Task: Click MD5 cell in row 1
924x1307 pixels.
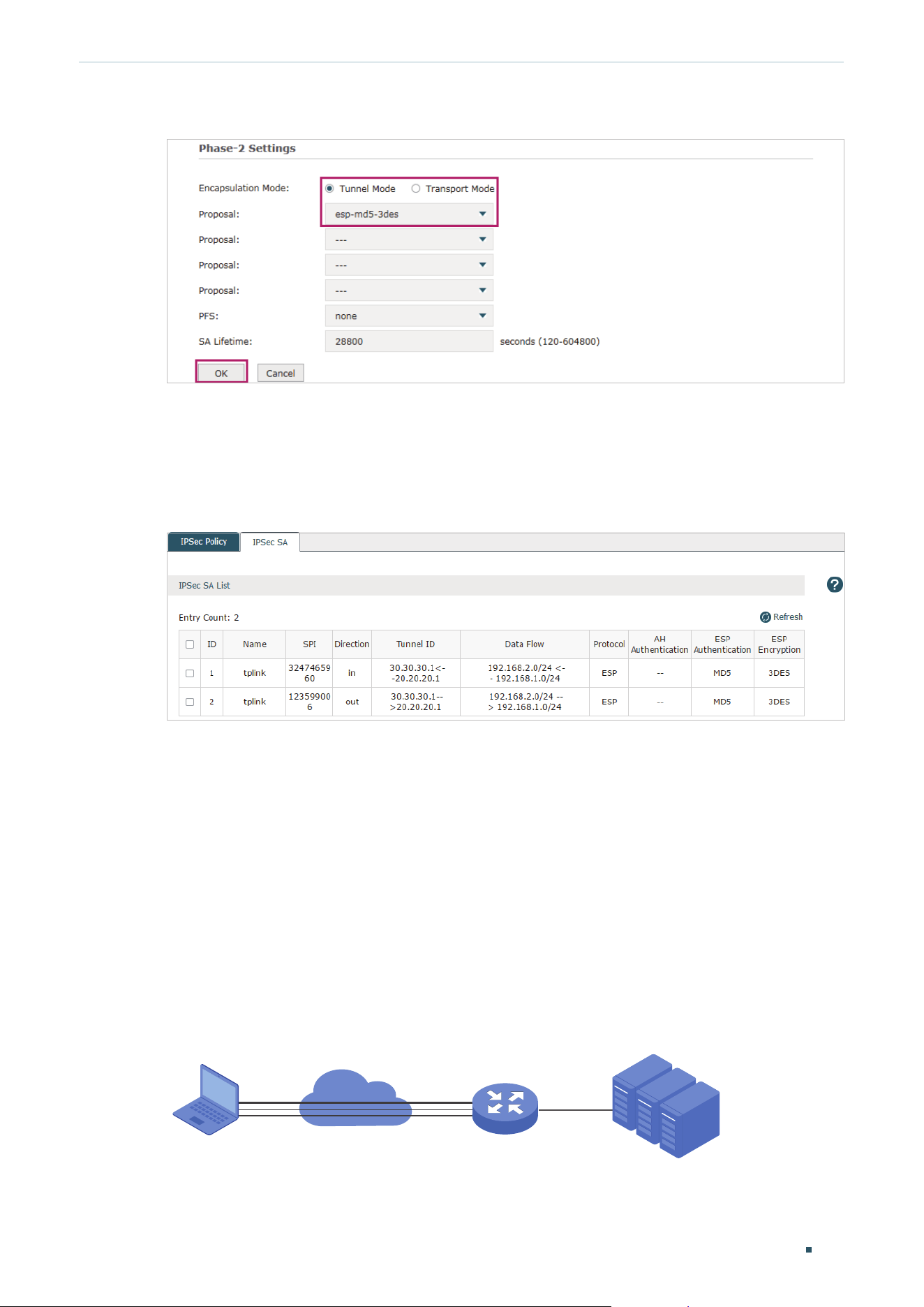Action: click(x=722, y=673)
